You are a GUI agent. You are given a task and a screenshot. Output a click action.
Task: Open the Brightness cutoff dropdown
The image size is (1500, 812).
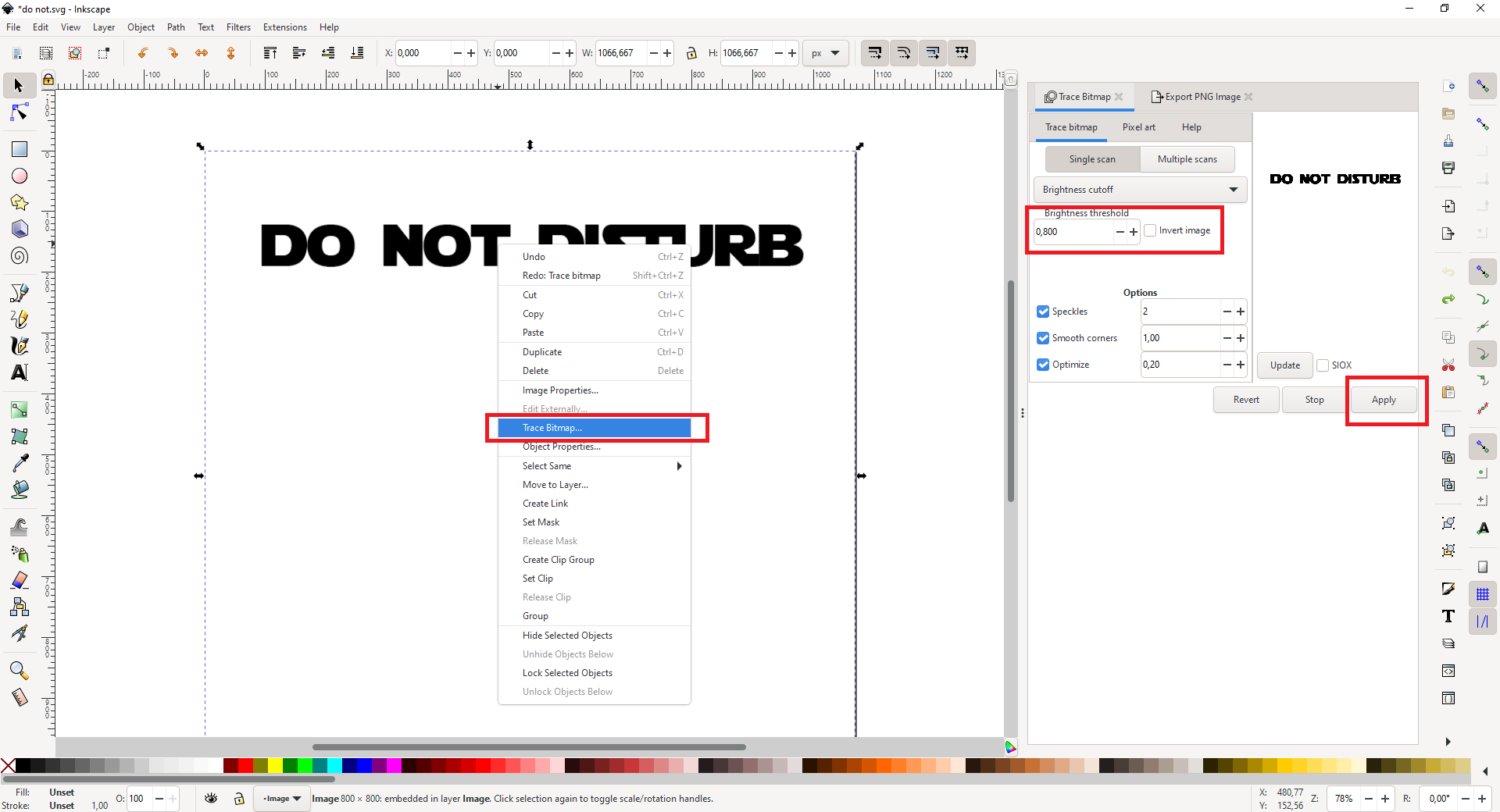point(1140,190)
